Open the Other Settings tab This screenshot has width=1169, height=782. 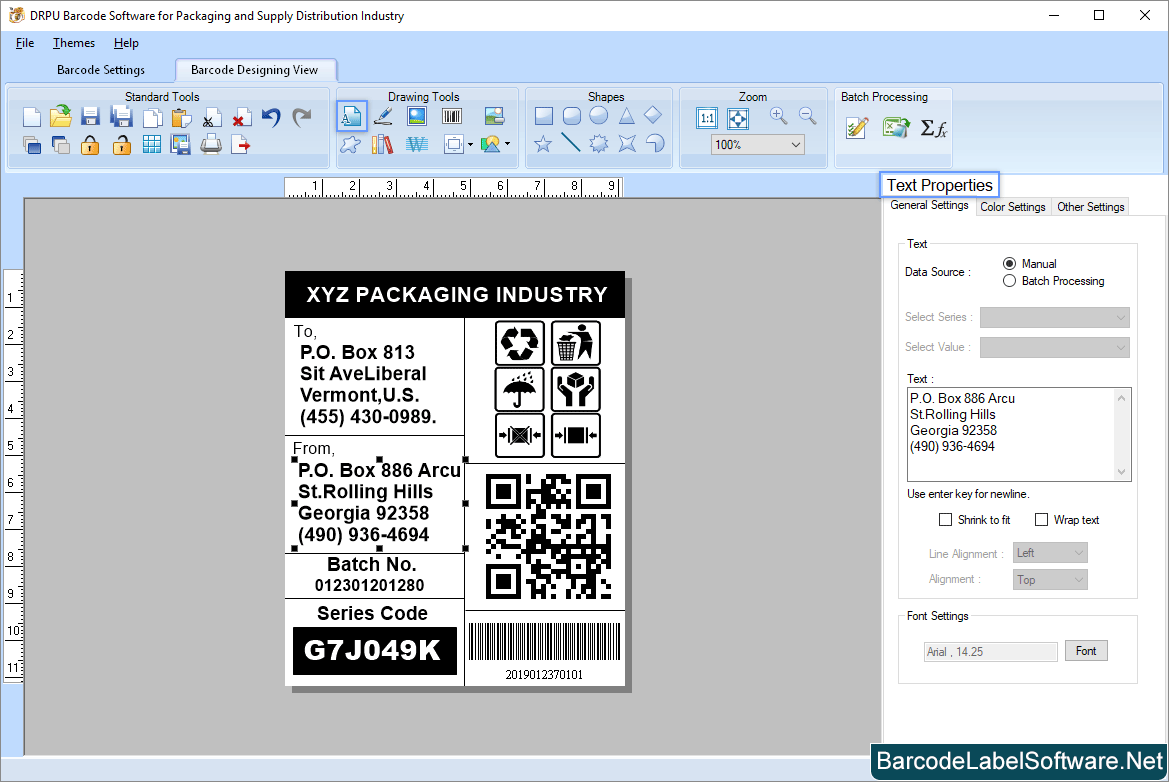1090,207
